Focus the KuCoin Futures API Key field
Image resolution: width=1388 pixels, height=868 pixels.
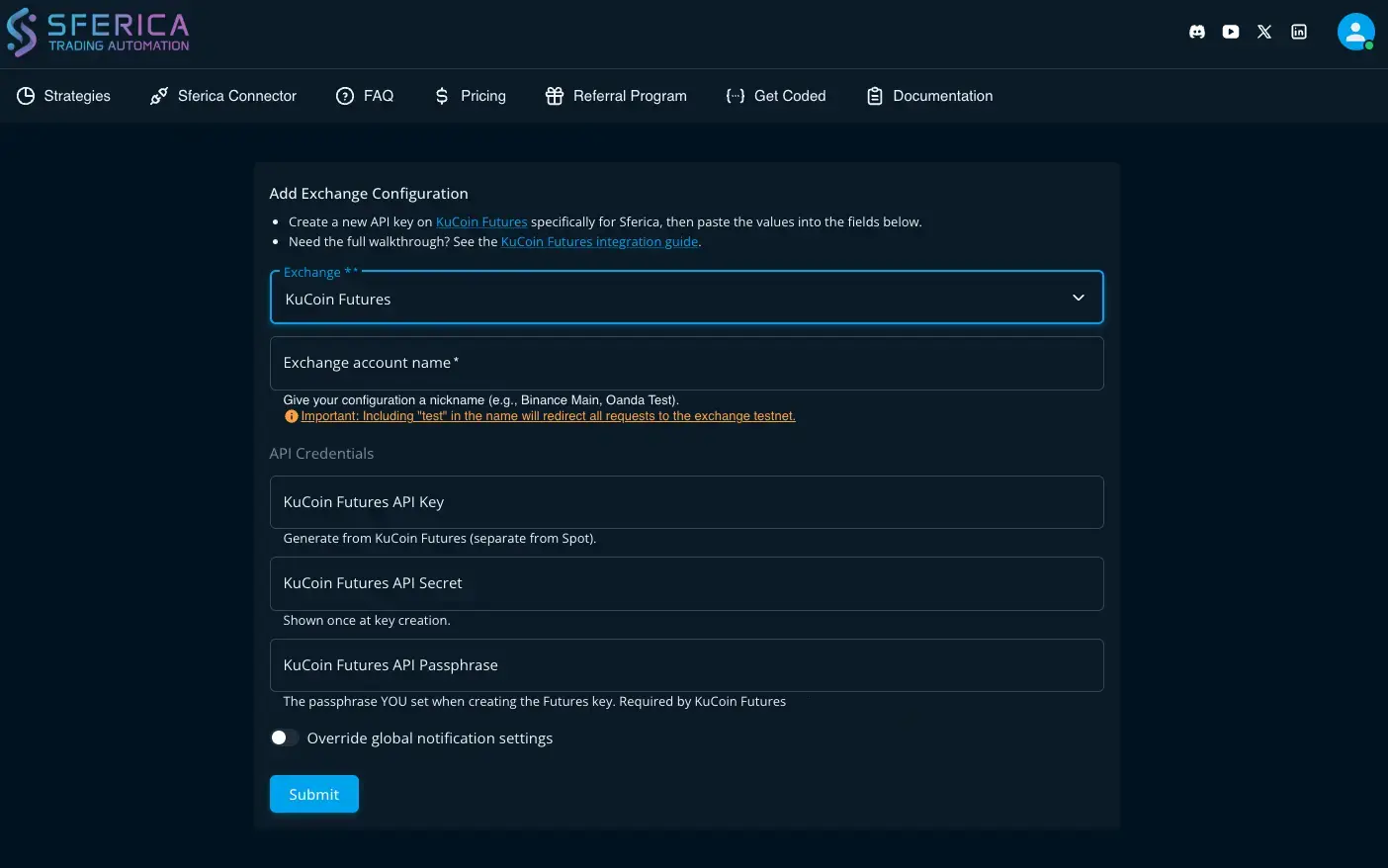point(686,502)
